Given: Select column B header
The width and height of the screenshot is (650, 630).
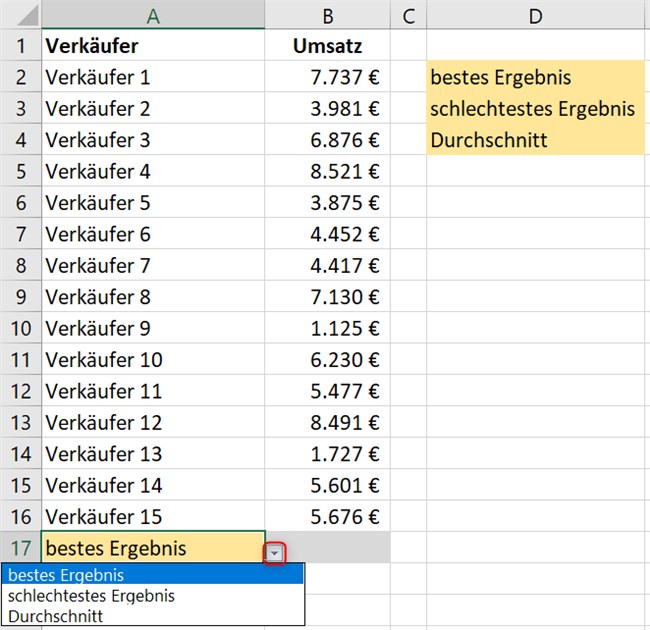Looking at the screenshot, I should coord(327,15).
